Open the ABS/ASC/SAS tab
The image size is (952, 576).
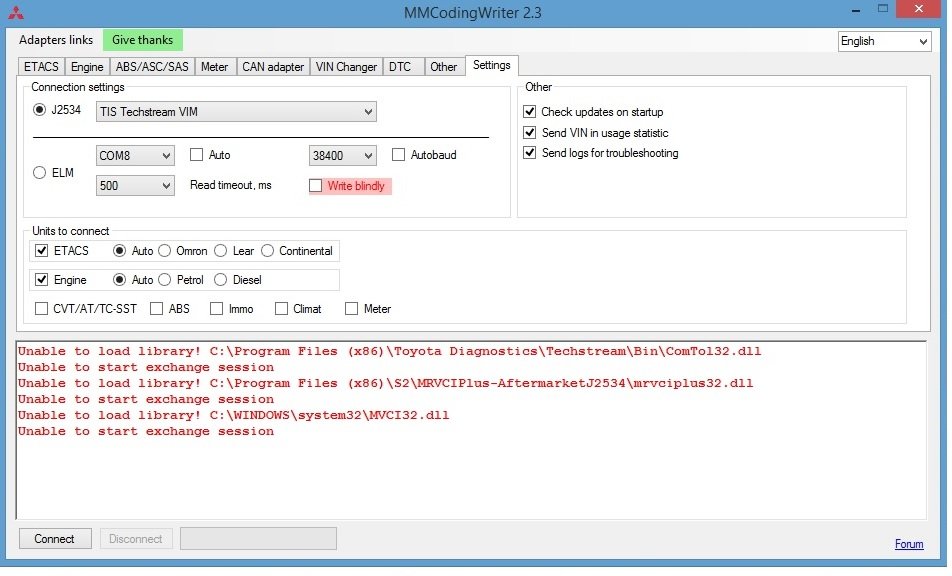click(x=152, y=67)
